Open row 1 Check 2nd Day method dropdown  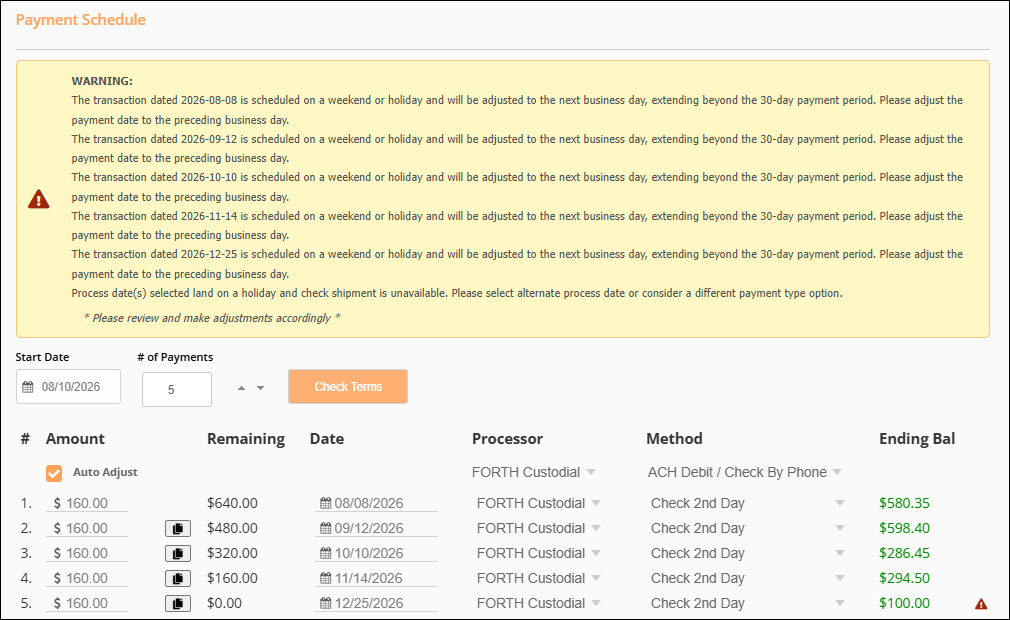click(x=747, y=503)
